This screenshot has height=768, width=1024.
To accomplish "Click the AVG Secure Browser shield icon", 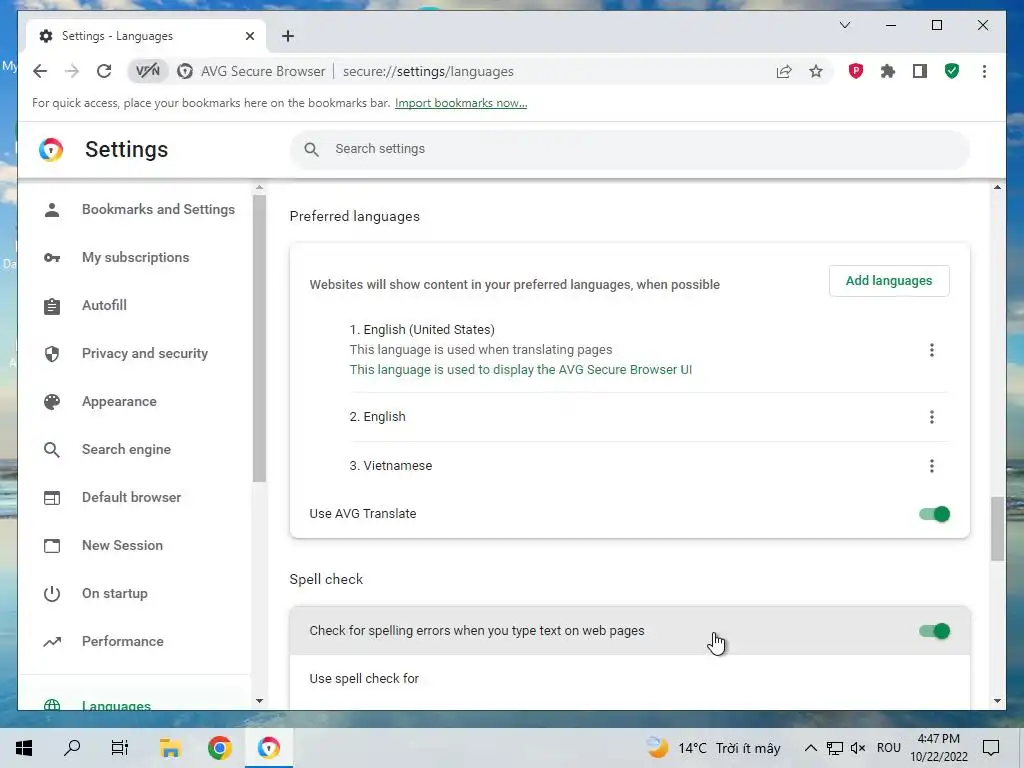I will pyautogui.click(x=185, y=71).
